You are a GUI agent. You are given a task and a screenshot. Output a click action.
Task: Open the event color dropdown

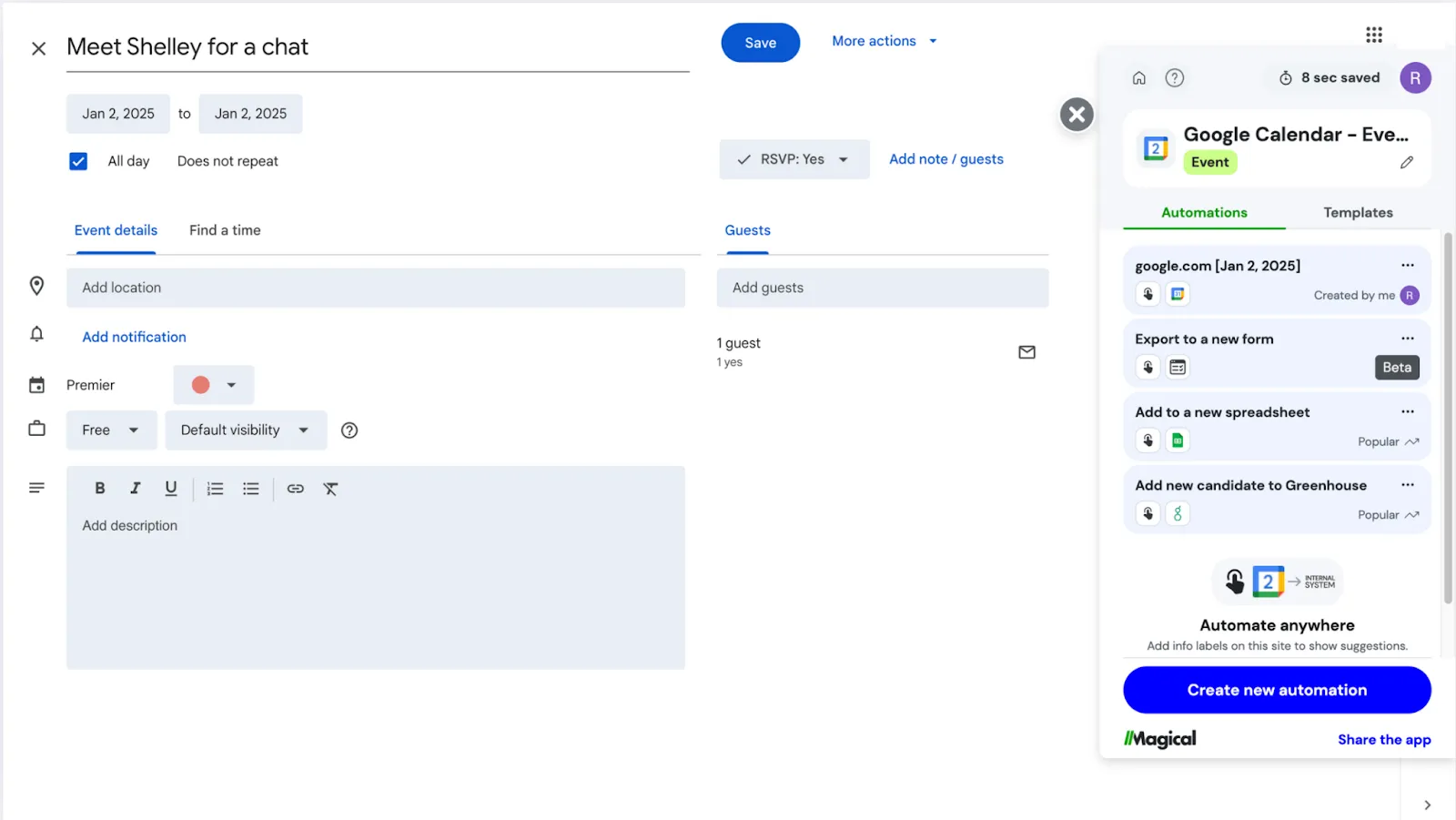[x=214, y=385]
